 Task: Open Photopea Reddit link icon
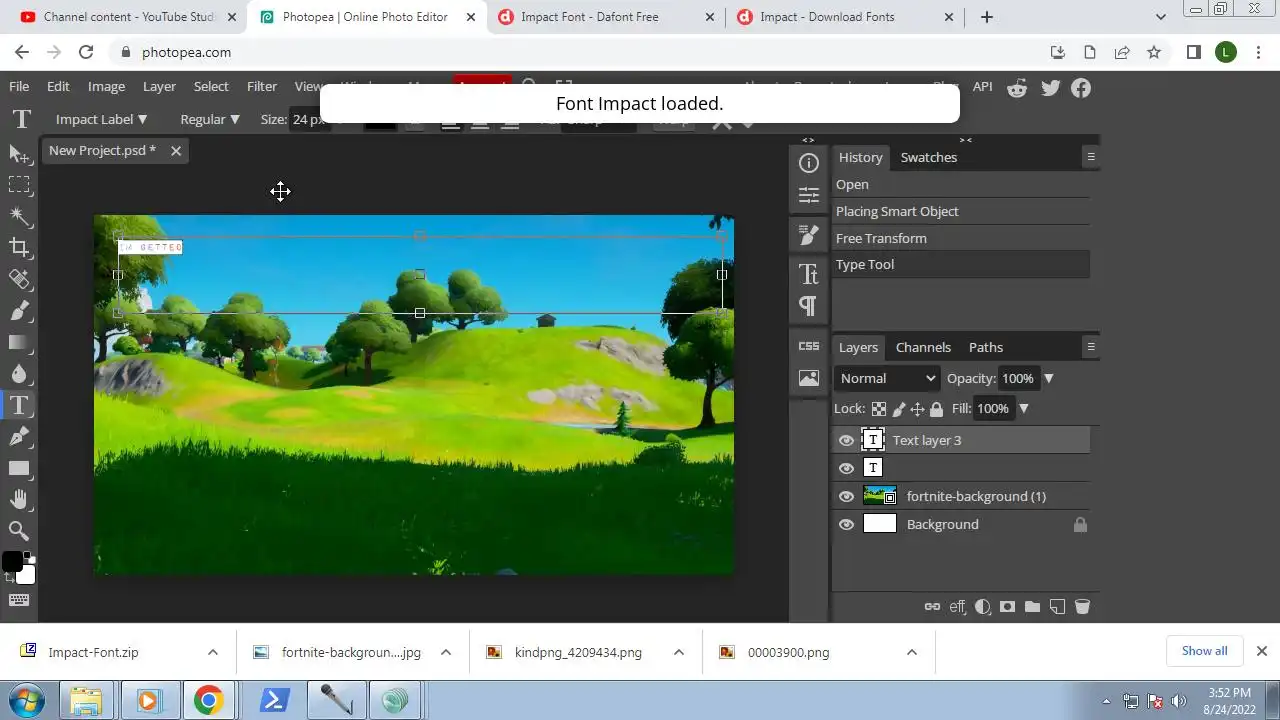click(1017, 88)
